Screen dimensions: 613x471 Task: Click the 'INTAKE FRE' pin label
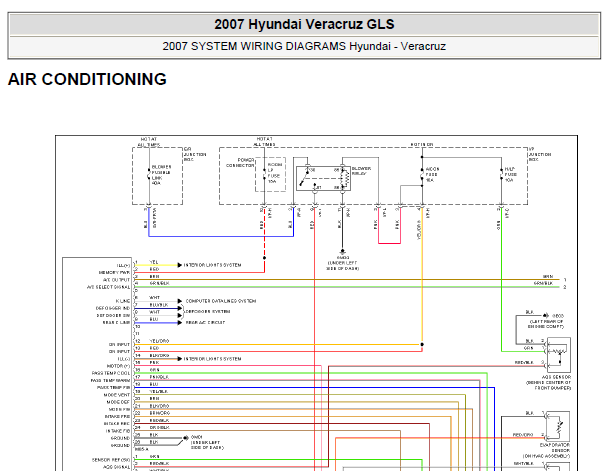[x=117, y=416]
